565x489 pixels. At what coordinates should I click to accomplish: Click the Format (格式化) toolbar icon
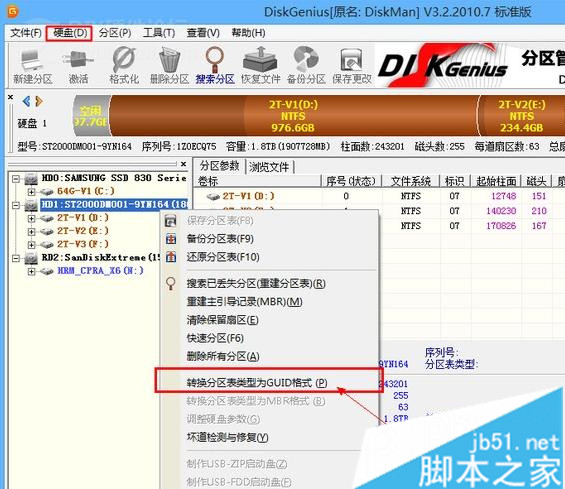(x=124, y=60)
